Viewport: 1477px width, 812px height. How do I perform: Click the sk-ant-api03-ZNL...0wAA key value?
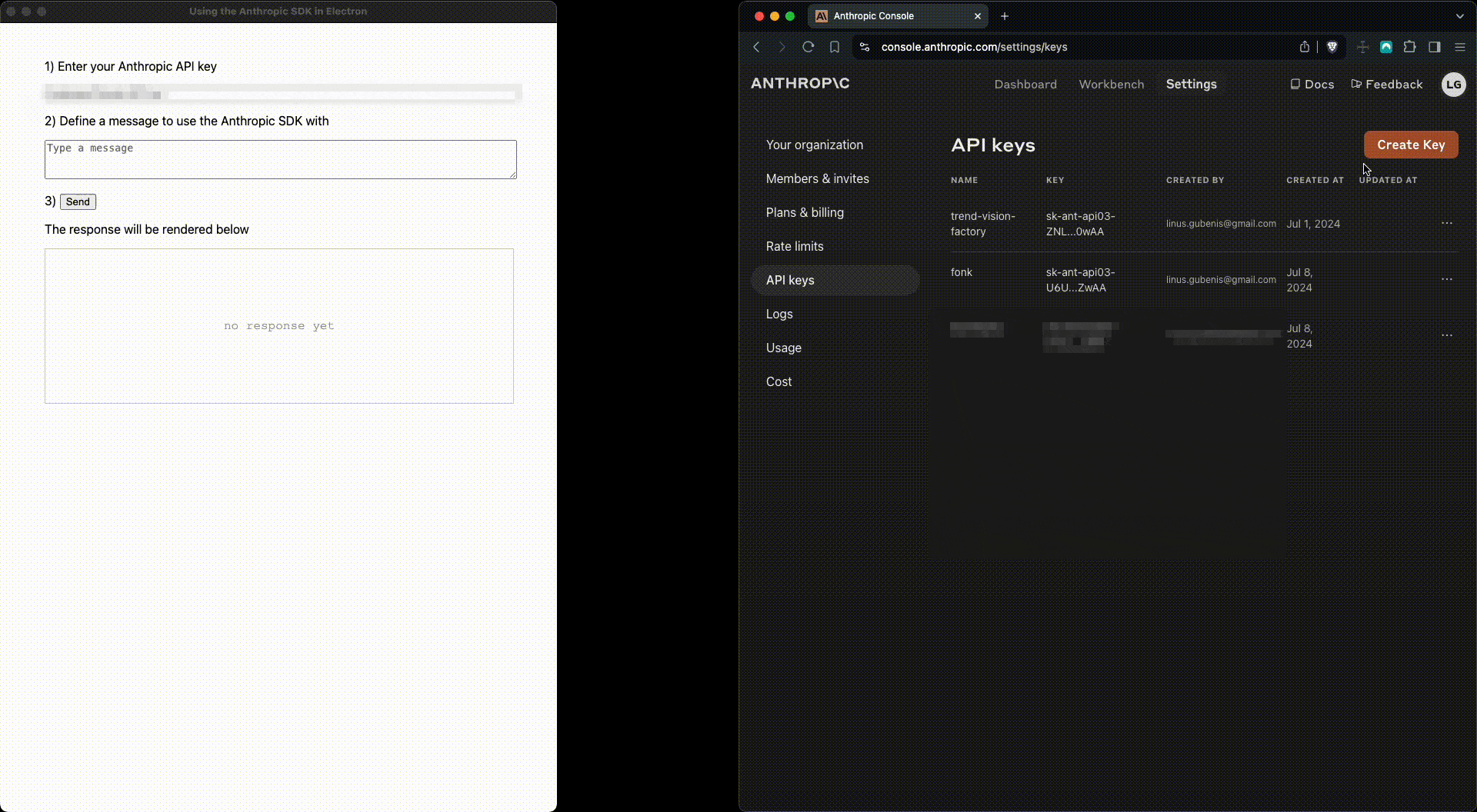click(1080, 224)
